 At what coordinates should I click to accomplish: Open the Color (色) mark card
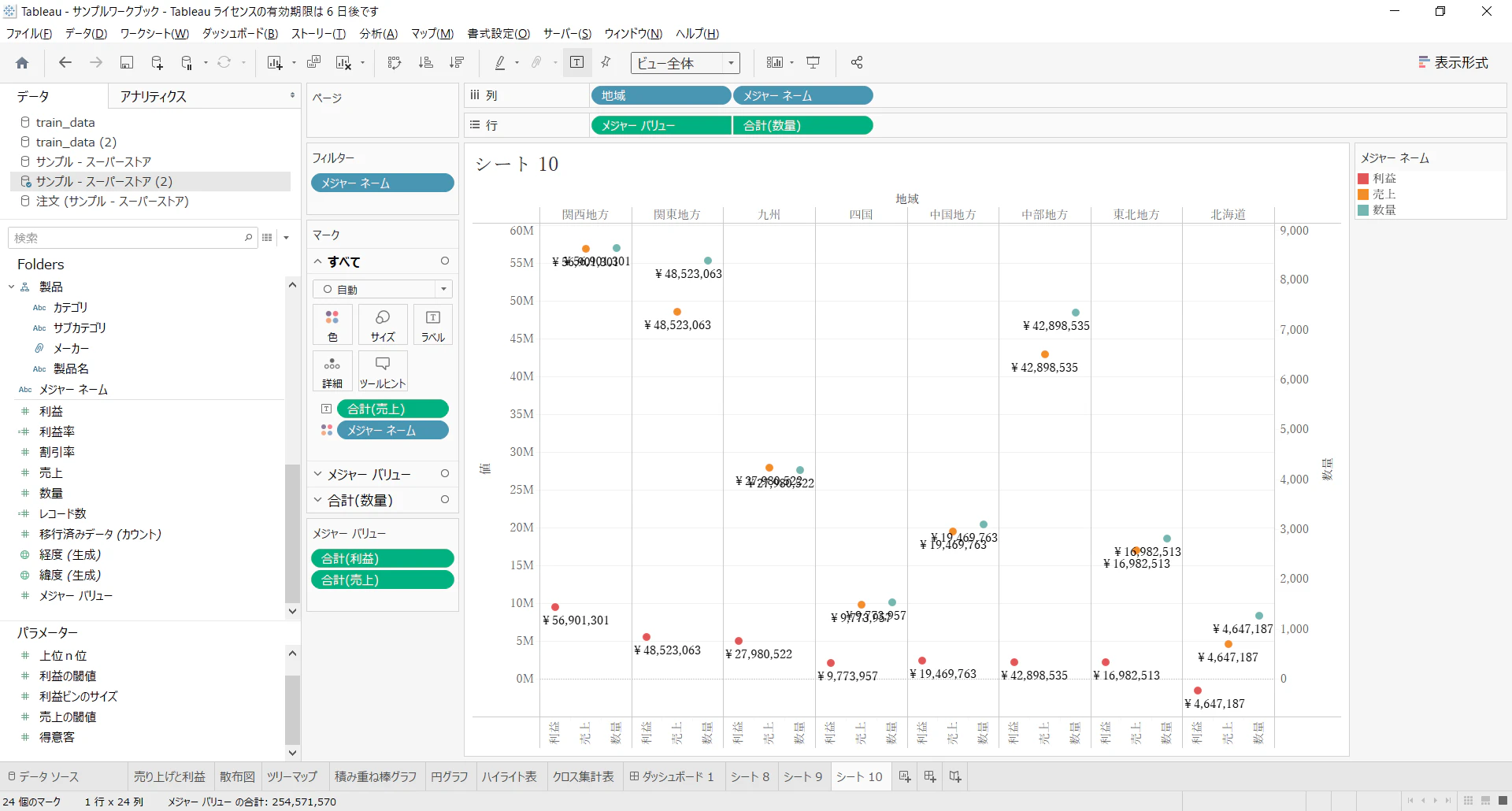(332, 325)
